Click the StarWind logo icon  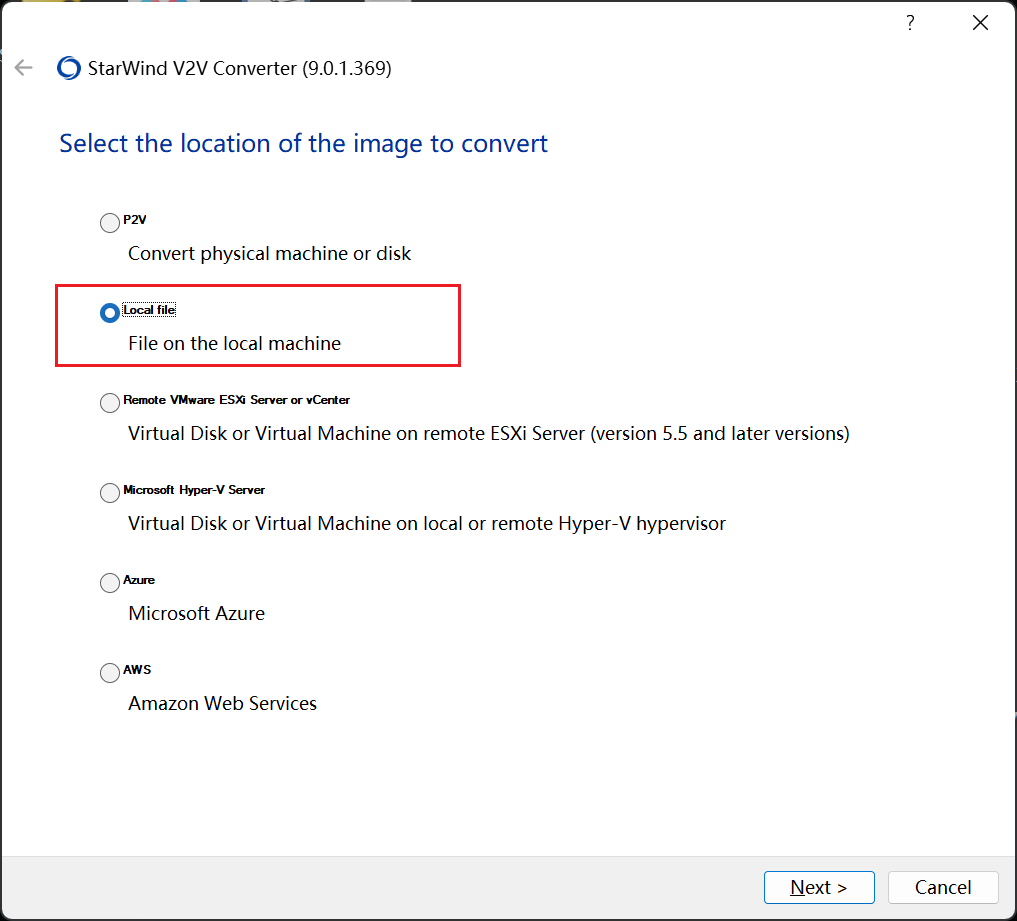point(69,68)
